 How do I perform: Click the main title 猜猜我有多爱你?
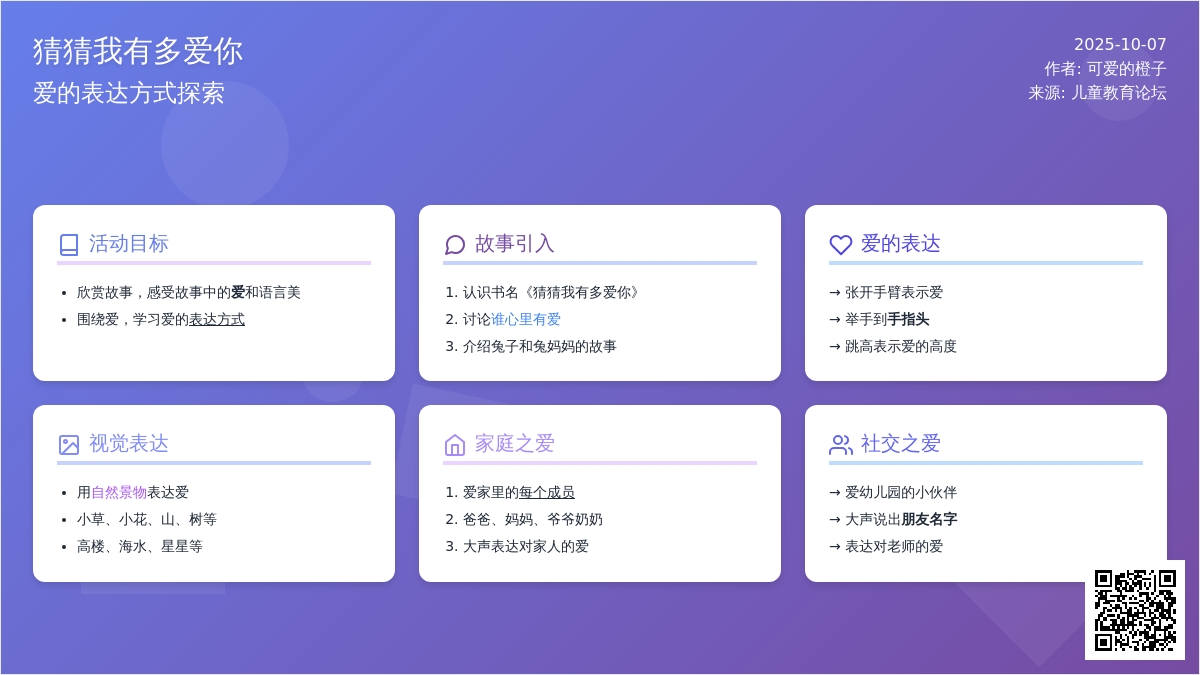[x=138, y=51]
